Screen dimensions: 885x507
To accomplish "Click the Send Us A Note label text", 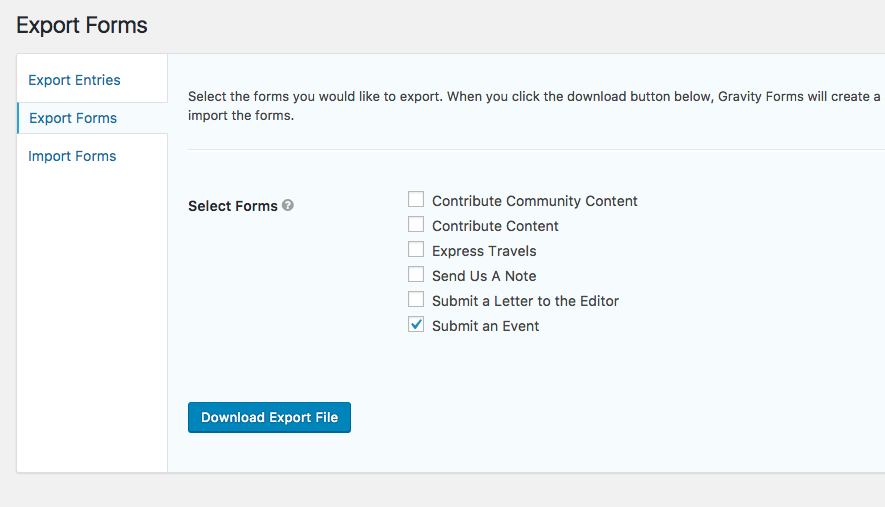I will 484,276.
